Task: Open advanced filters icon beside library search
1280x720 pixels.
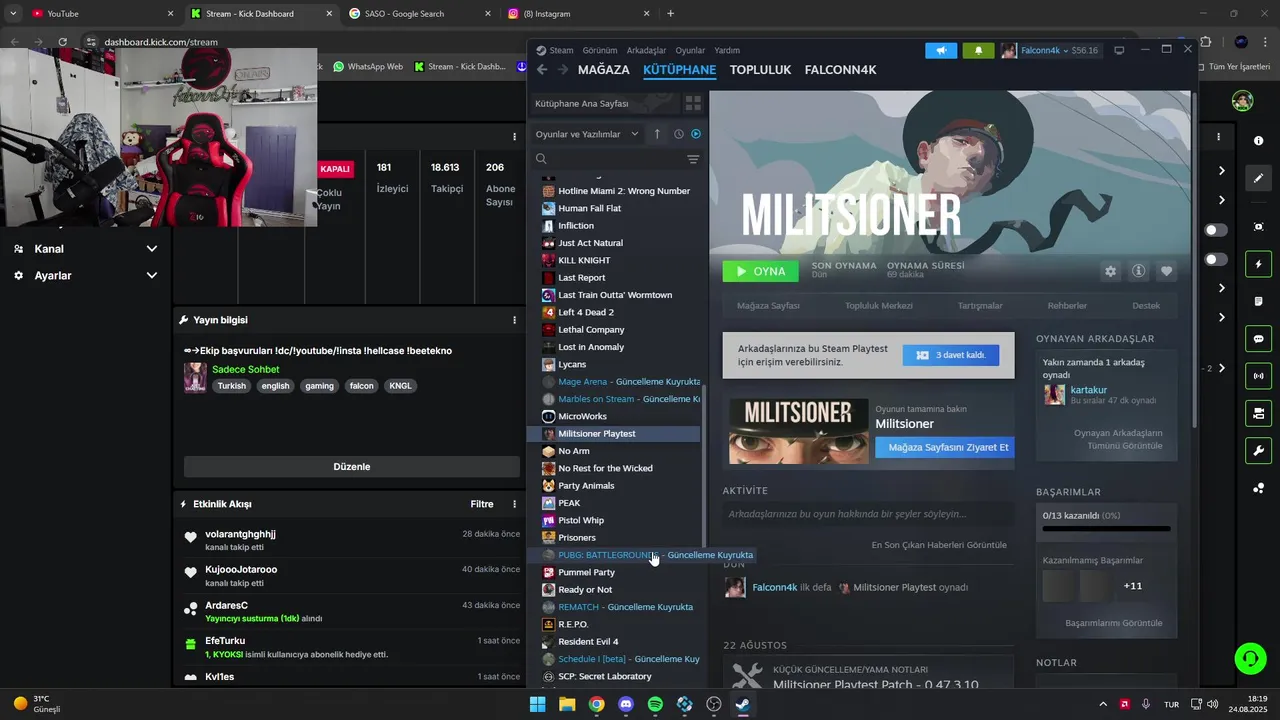Action: (x=693, y=159)
